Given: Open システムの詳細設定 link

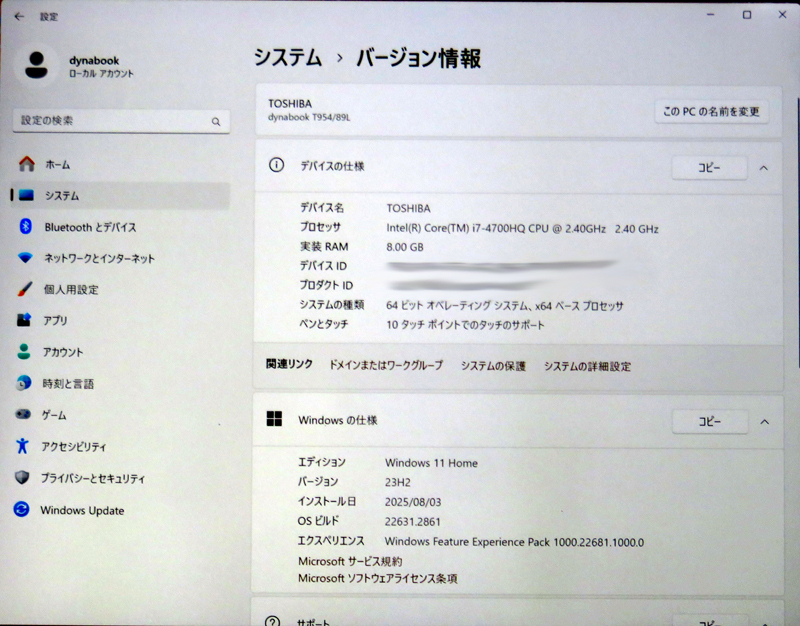Looking at the screenshot, I should (x=587, y=366).
